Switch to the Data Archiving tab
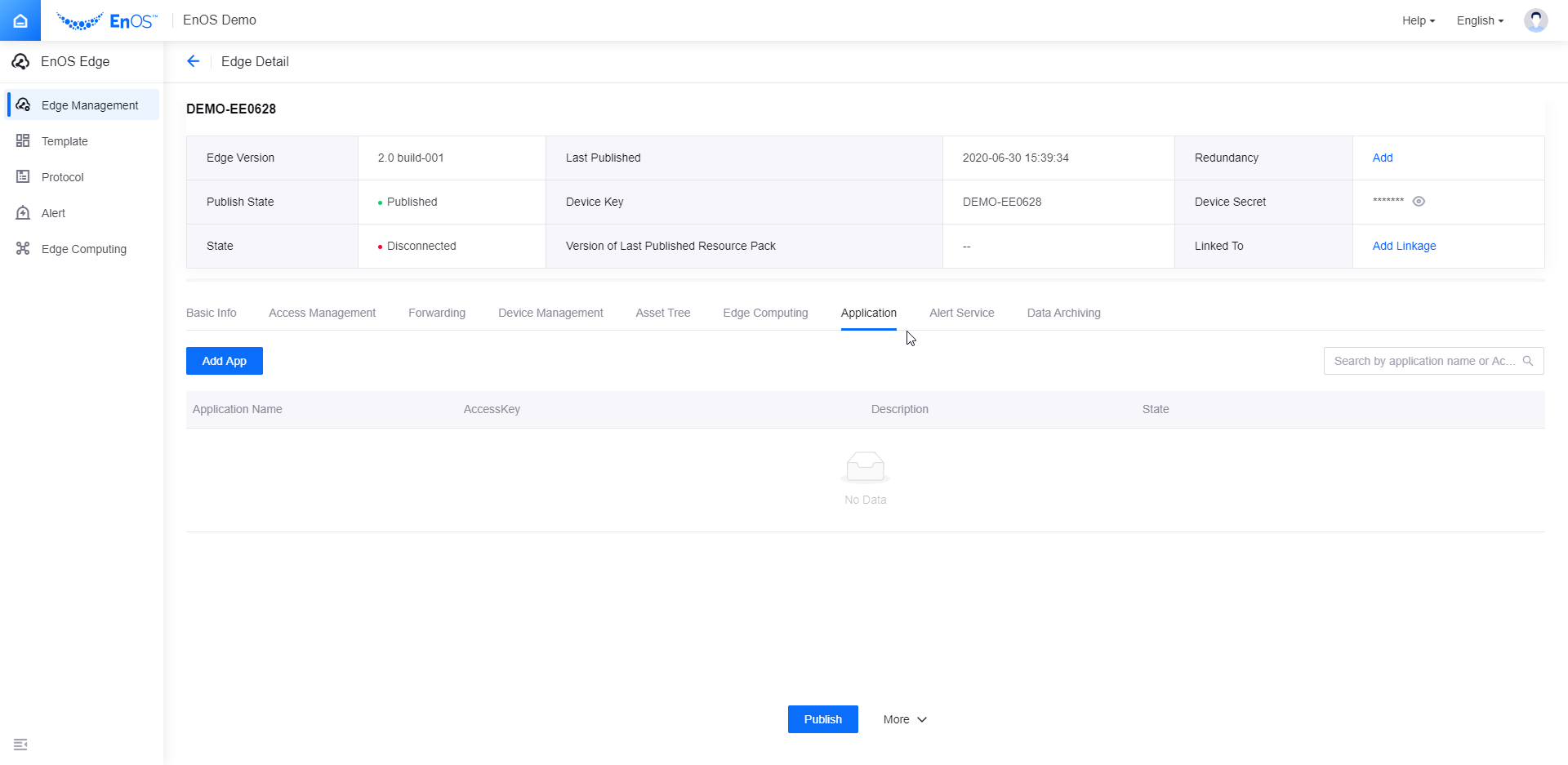 pyautogui.click(x=1063, y=313)
